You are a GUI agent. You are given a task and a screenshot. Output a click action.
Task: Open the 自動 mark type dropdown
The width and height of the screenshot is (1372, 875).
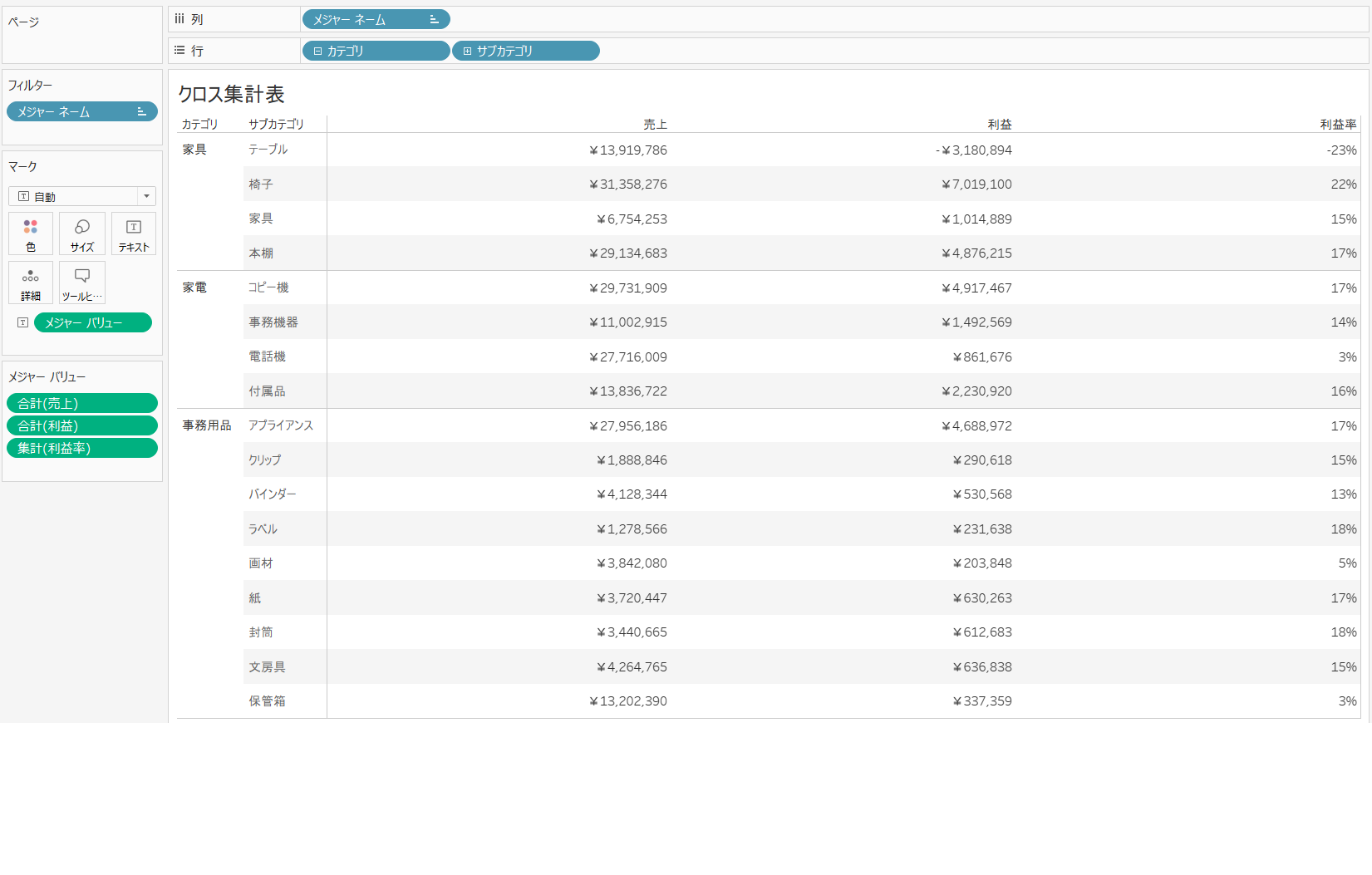point(82,196)
